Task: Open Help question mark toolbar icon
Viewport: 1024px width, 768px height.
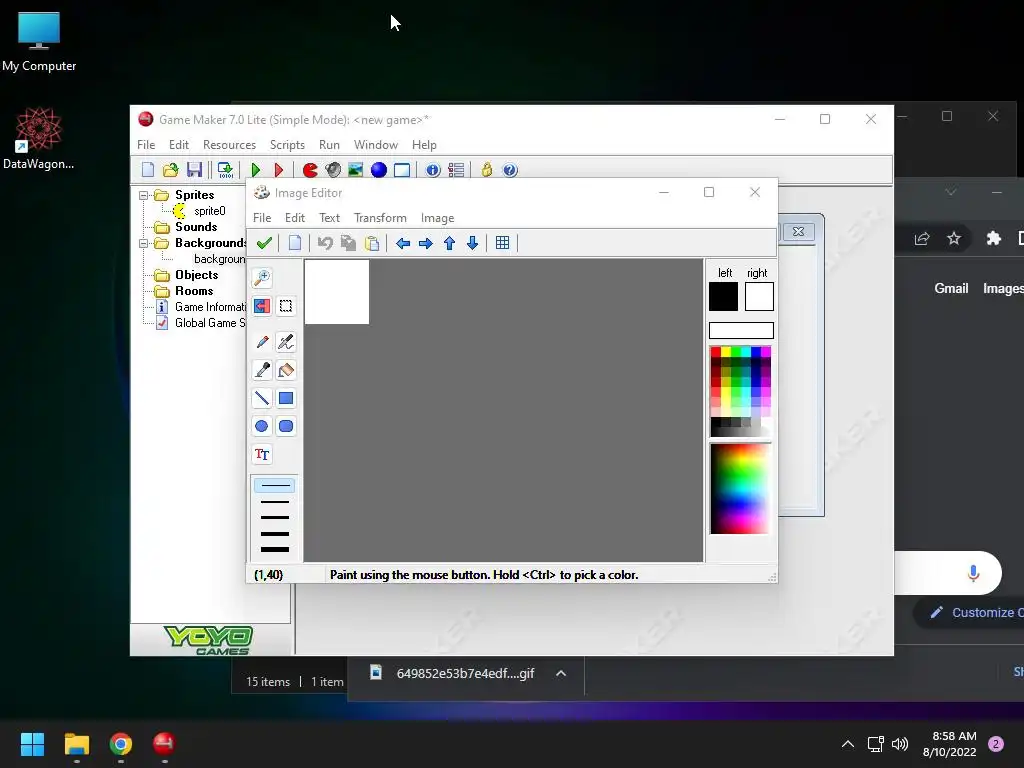Action: [x=510, y=170]
